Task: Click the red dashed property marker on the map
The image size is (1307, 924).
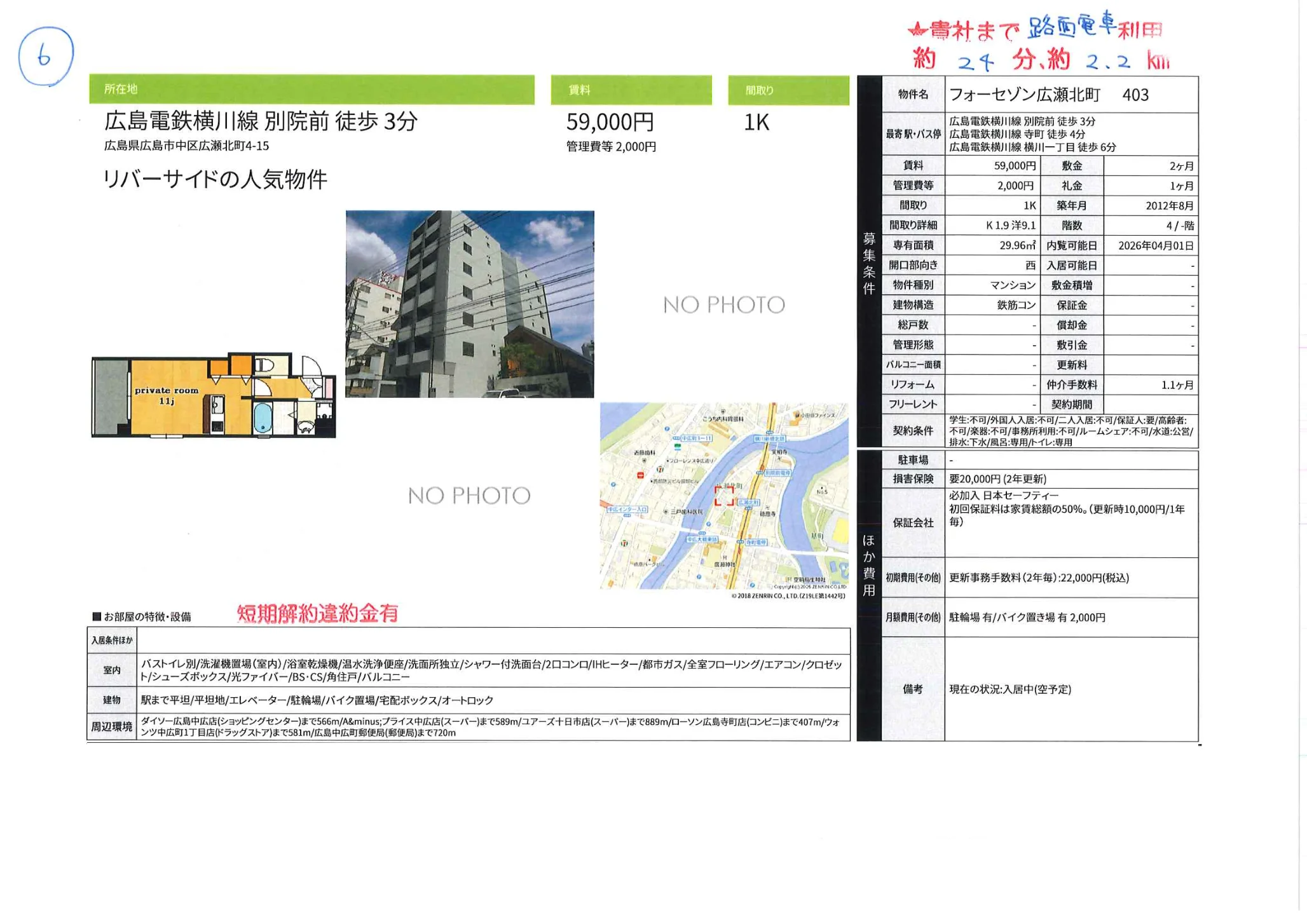Action: coord(725,496)
